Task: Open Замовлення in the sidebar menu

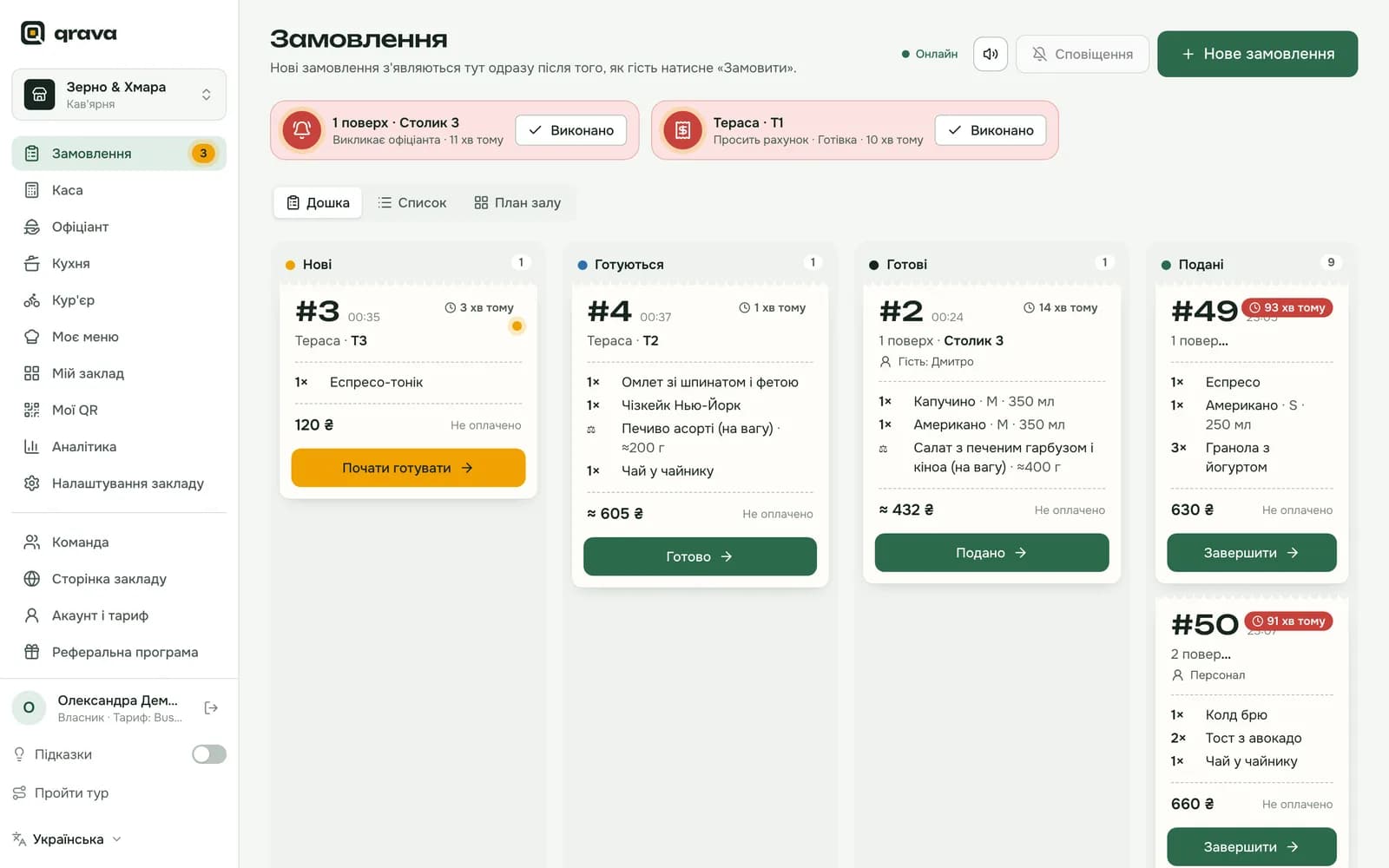Action: [119, 154]
